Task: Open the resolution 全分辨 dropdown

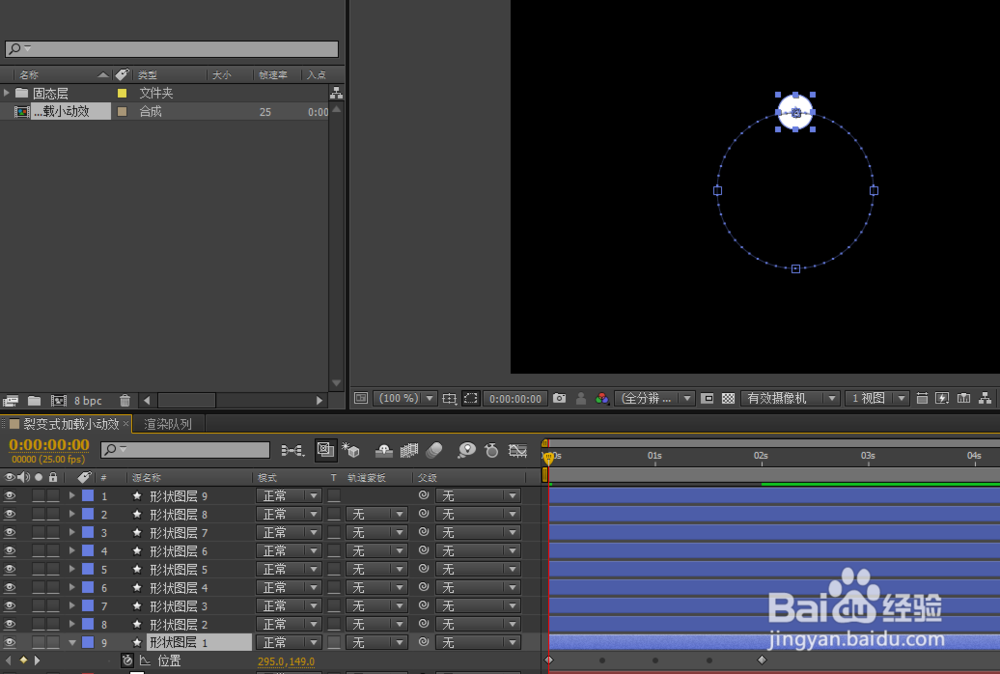Action: coord(654,399)
